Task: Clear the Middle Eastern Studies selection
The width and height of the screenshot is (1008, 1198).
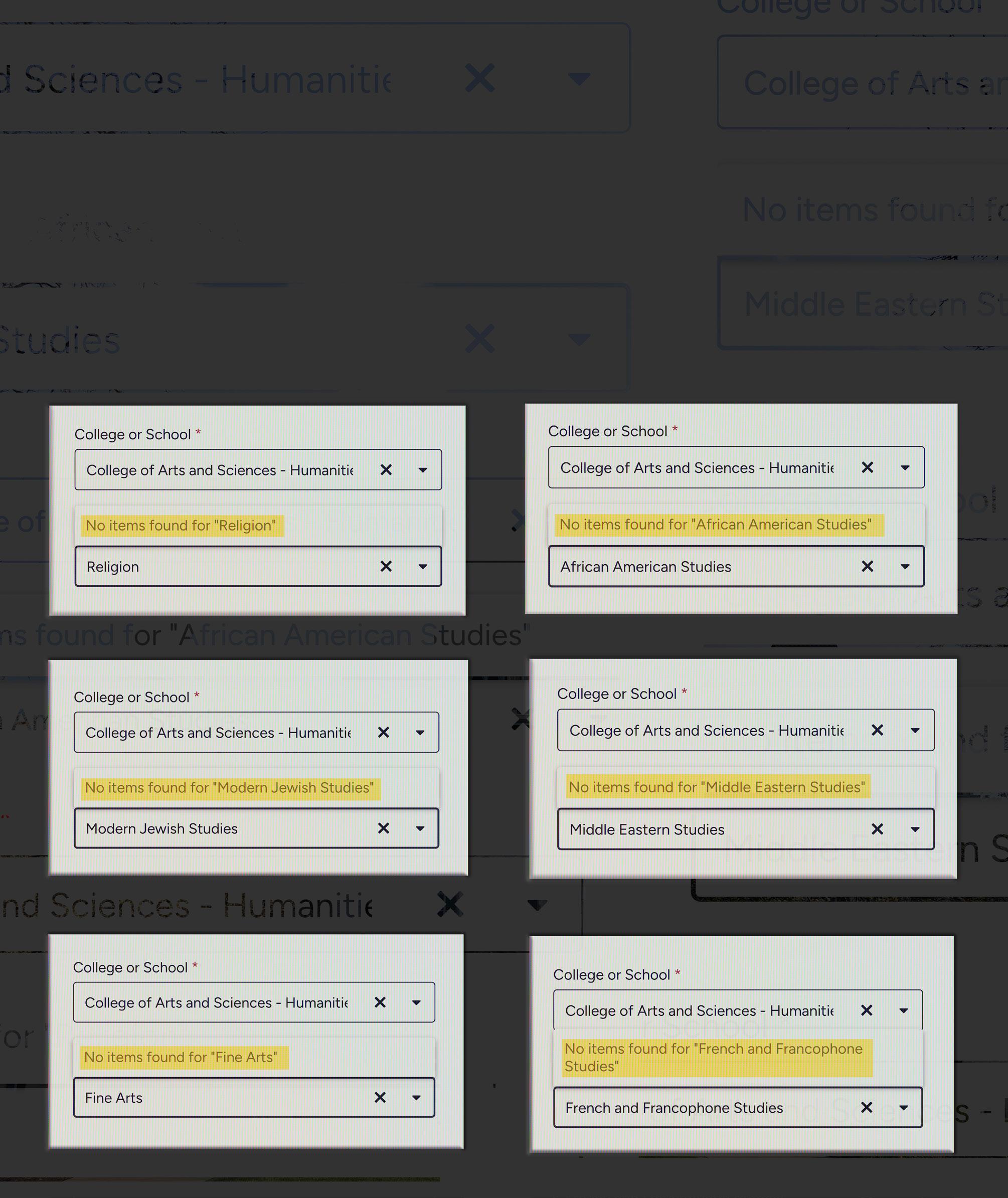Action: pos(877,829)
